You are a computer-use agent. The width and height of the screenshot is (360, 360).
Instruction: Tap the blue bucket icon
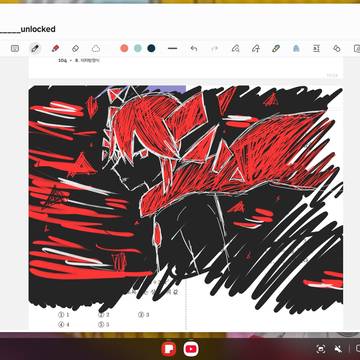[296, 49]
